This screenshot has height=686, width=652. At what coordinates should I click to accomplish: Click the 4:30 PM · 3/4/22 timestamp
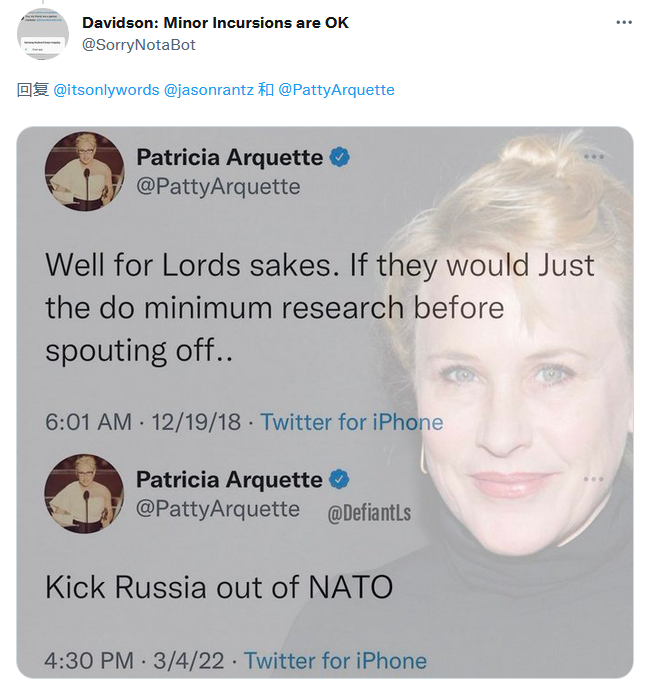(x=135, y=661)
